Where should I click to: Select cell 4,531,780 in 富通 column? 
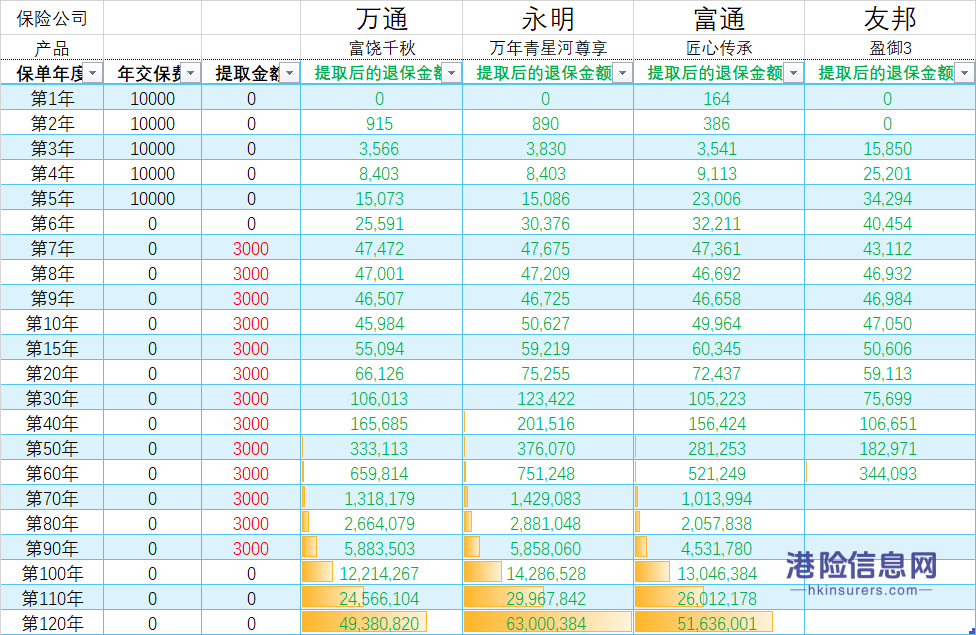[x=719, y=548]
